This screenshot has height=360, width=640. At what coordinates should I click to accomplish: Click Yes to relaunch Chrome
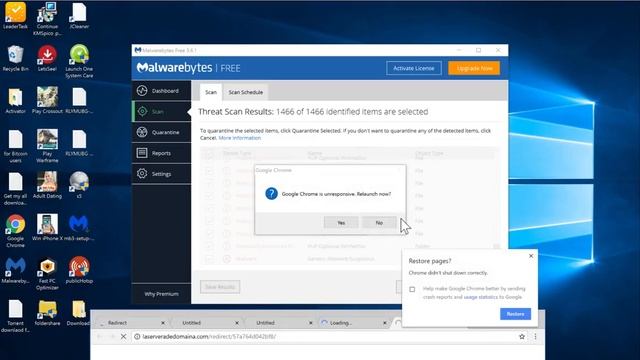pos(341,222)
